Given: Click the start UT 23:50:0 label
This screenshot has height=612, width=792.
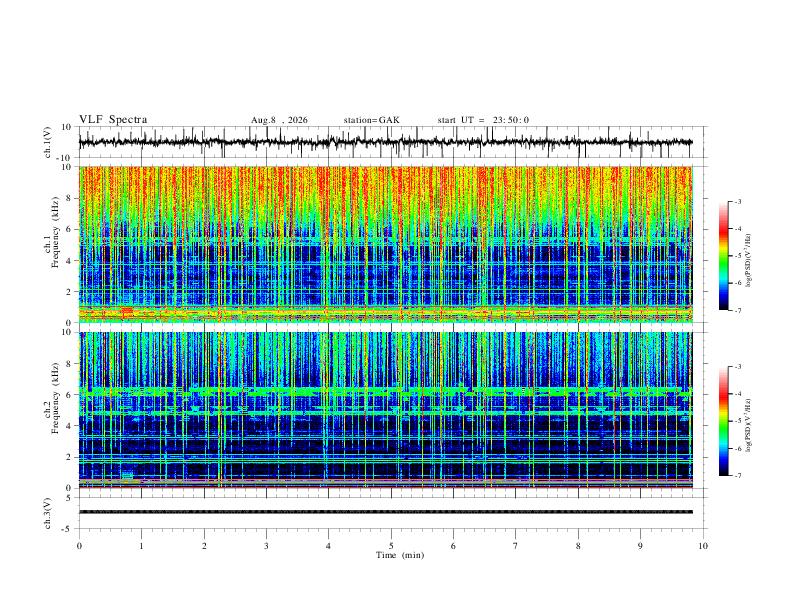Looking at the screenshot, I should tap(483, 120).
